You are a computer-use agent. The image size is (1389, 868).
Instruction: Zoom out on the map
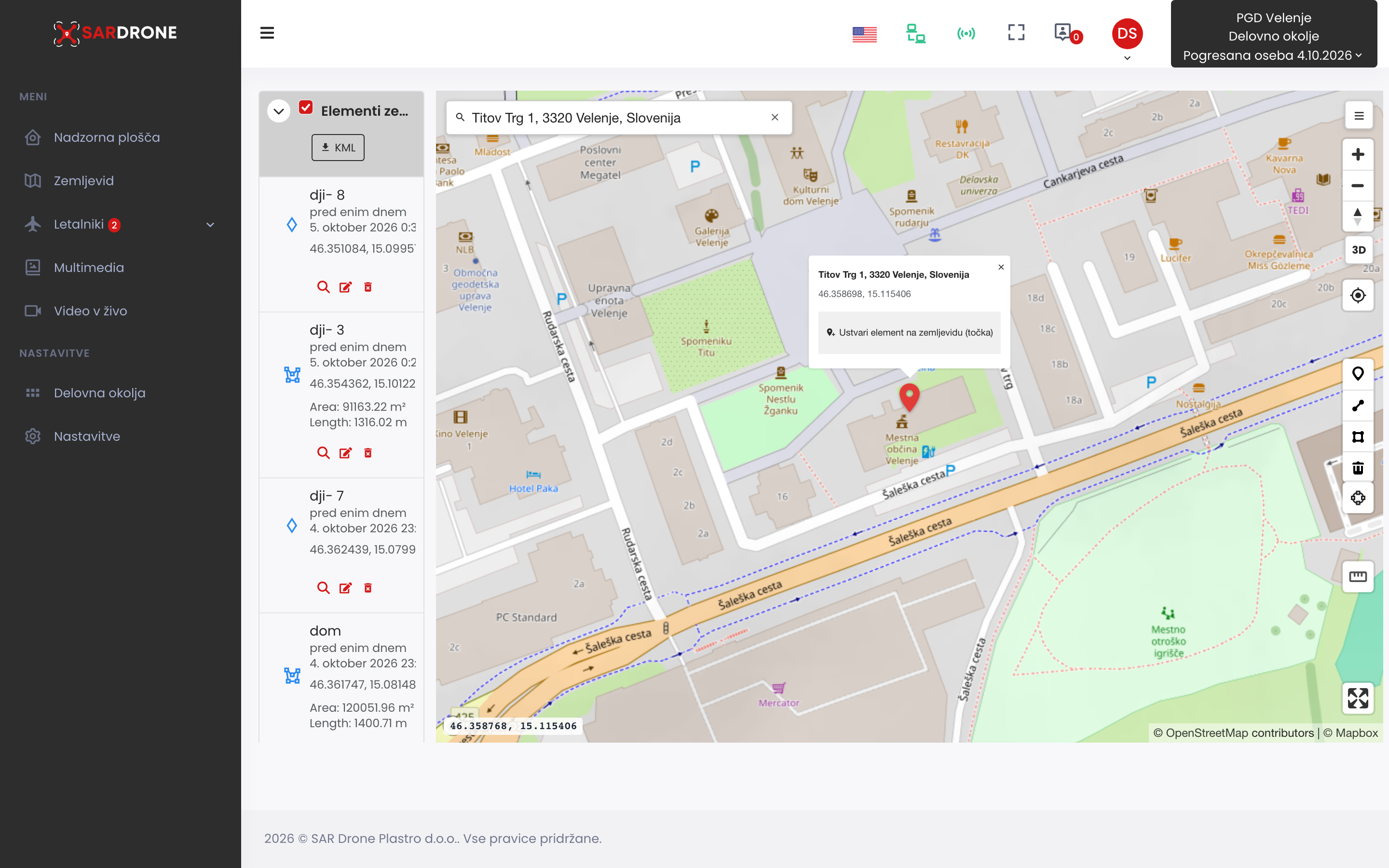coord(1358,186)
